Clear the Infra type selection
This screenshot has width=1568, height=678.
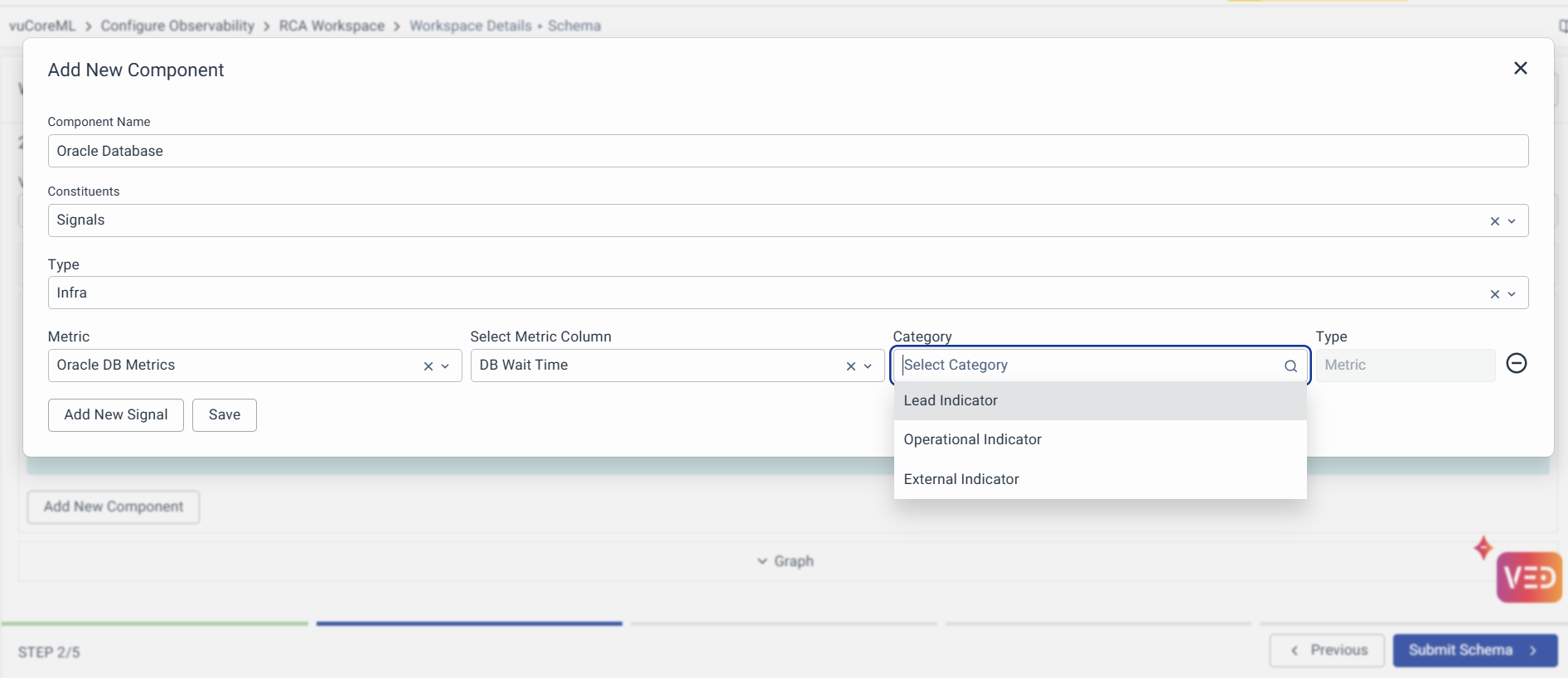(1494, 294)
